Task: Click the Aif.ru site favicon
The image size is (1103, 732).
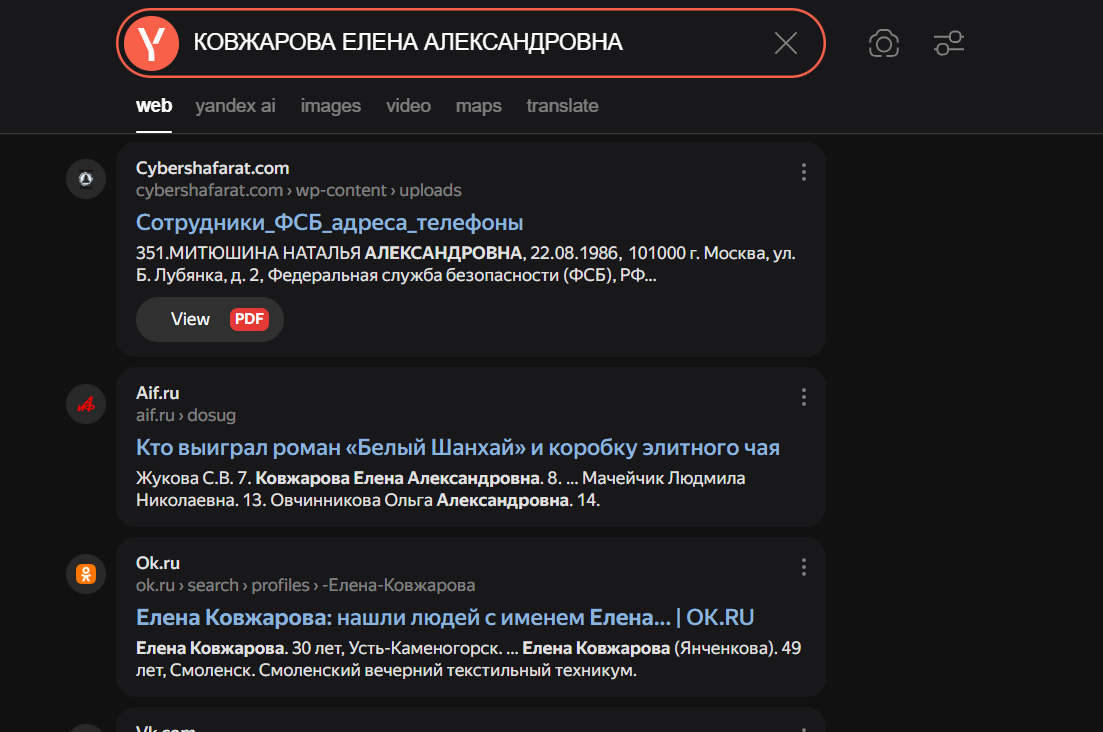Action: [x=86, y=405]
